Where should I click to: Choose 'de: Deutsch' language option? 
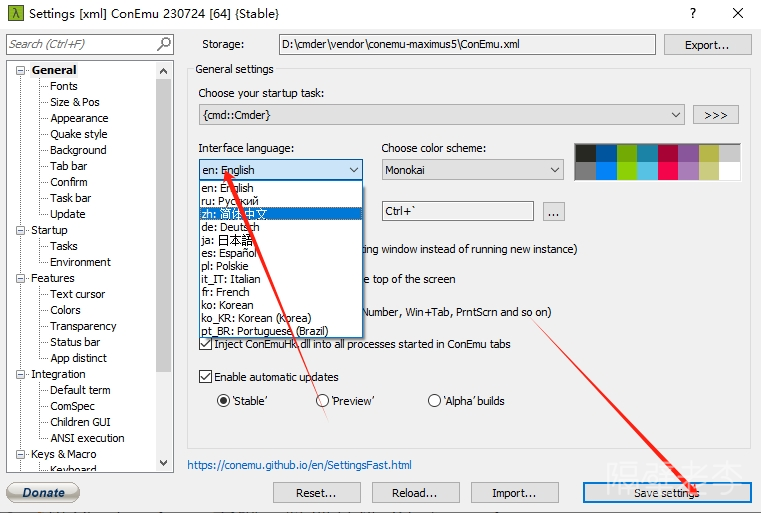coord(281,227)
